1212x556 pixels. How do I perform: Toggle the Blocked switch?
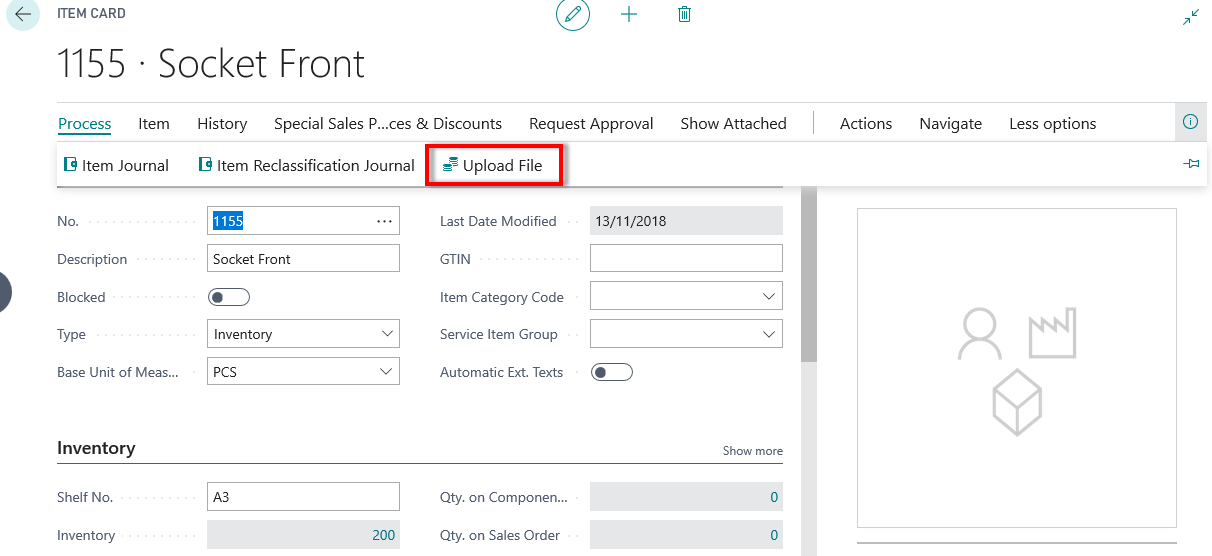click(228, 297)
